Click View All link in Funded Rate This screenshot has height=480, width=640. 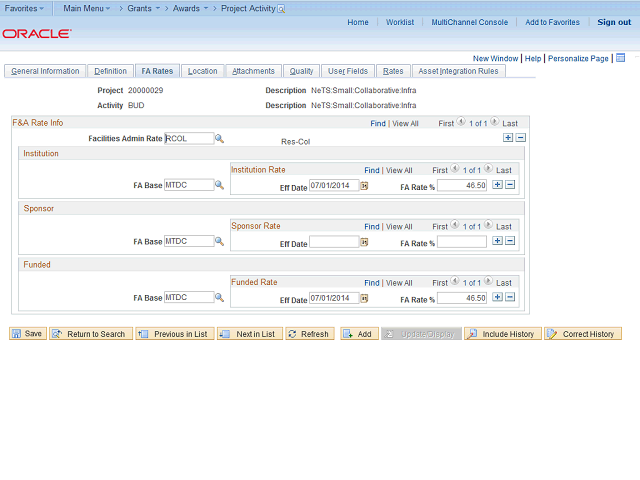[399, 283]
